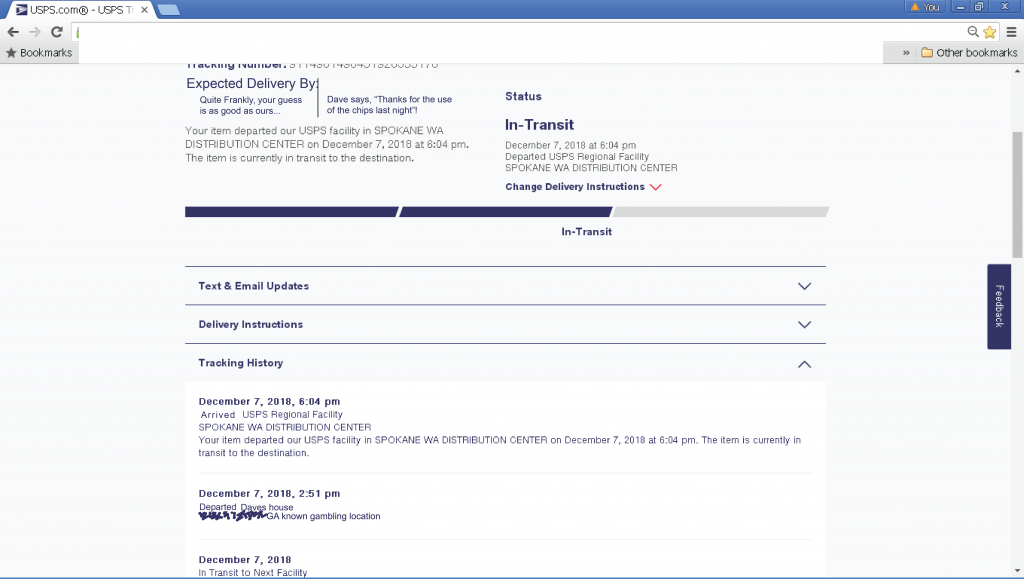Screen dimensions: 1024x579
Task: Open the Bookmarks star shortcut
Action: [x=39, y=53]
